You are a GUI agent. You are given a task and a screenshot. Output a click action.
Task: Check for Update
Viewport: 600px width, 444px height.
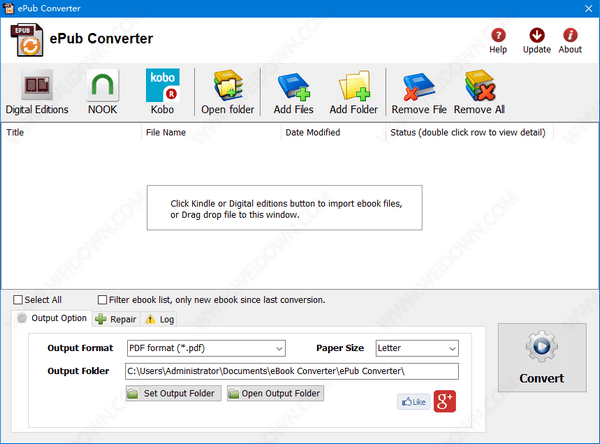[537, 40]
